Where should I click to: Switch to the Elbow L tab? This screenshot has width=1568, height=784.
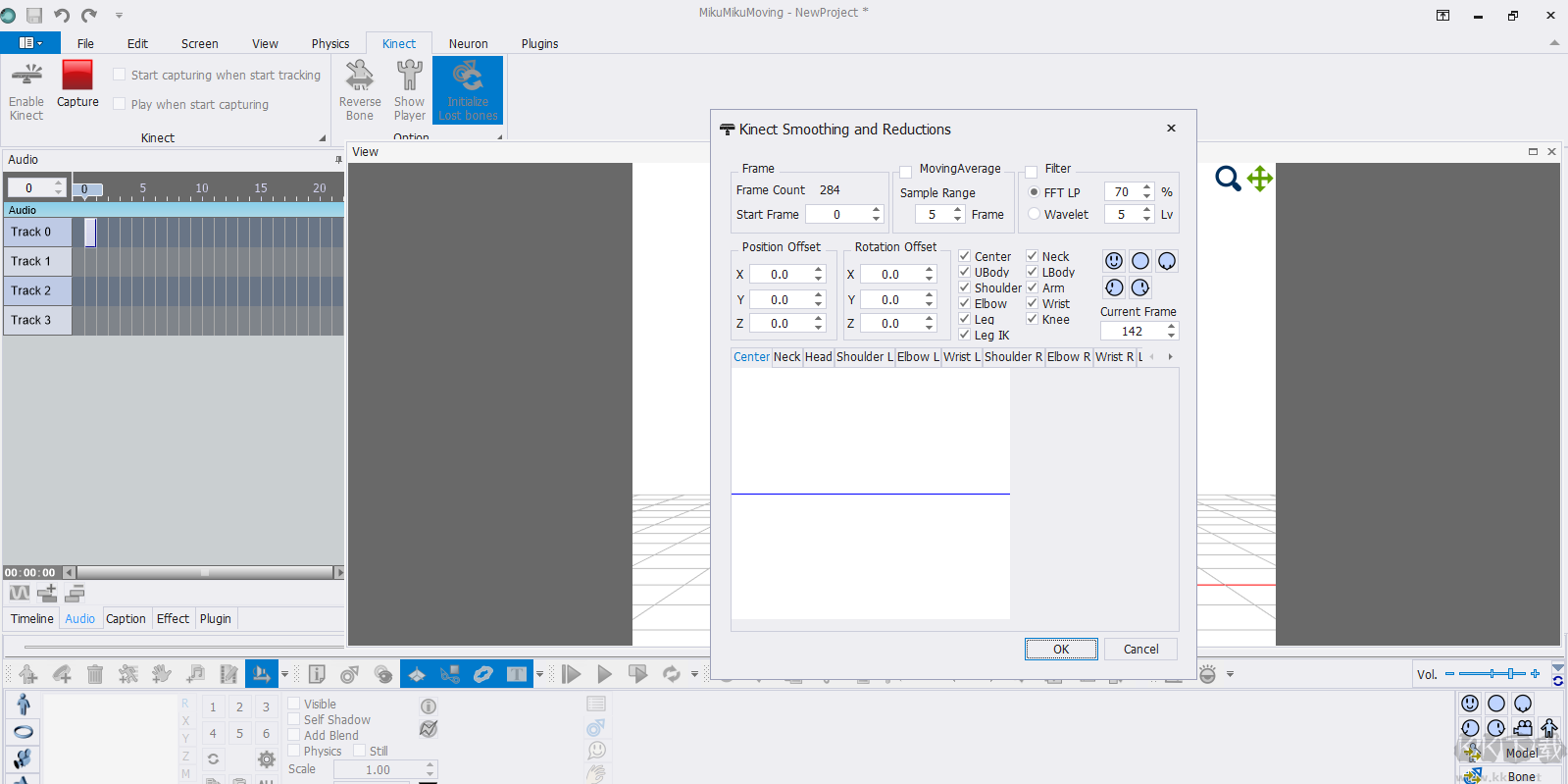pyautogui.click(x=917, y=357)
